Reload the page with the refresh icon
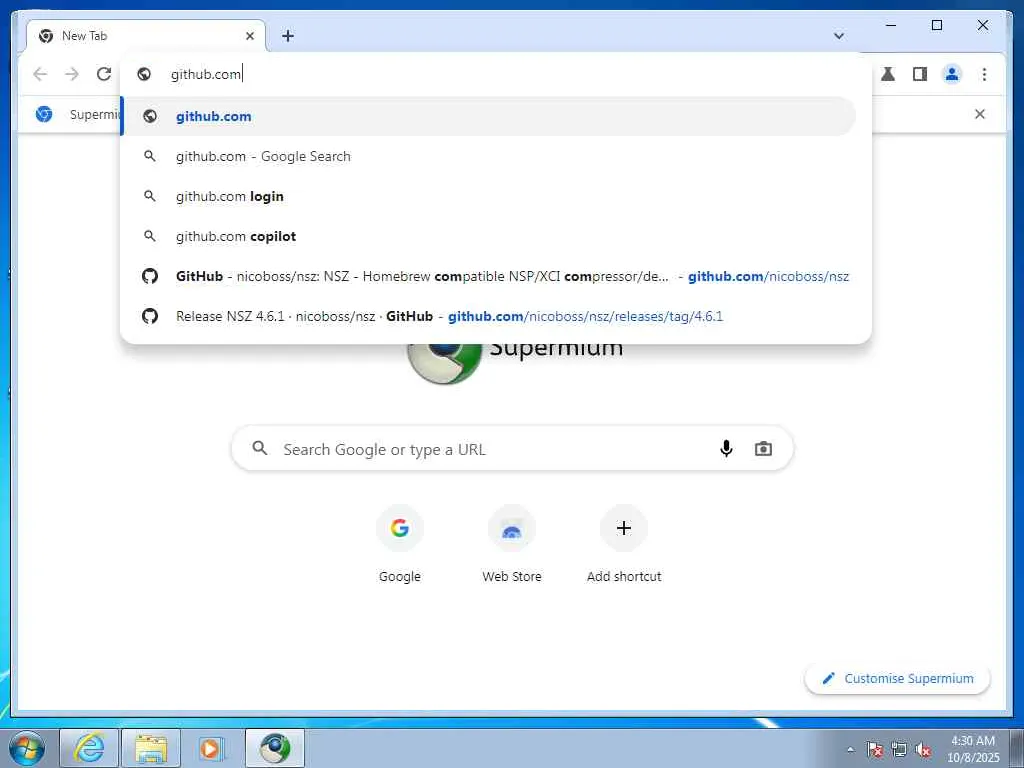 [x=104, y=74]
